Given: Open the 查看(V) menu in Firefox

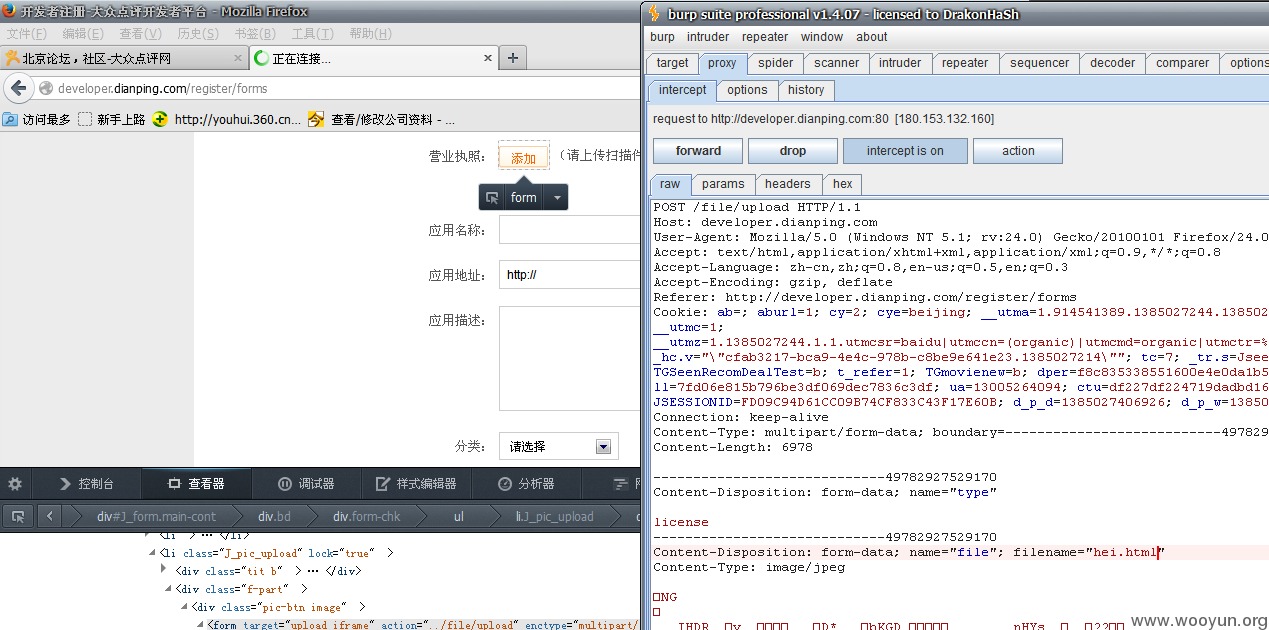Looking at the screenshot, I should tap(140, 34).
